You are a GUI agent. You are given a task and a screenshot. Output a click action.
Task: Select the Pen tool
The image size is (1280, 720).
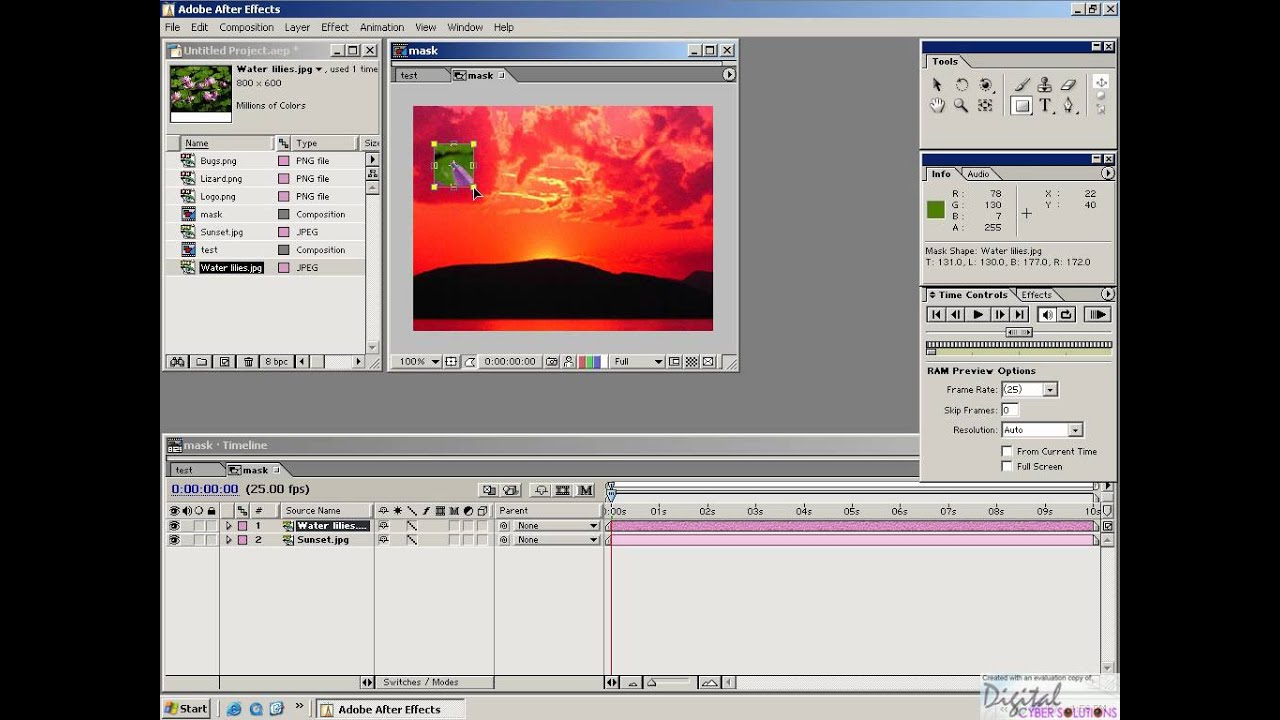click(x=1068, y=105)
